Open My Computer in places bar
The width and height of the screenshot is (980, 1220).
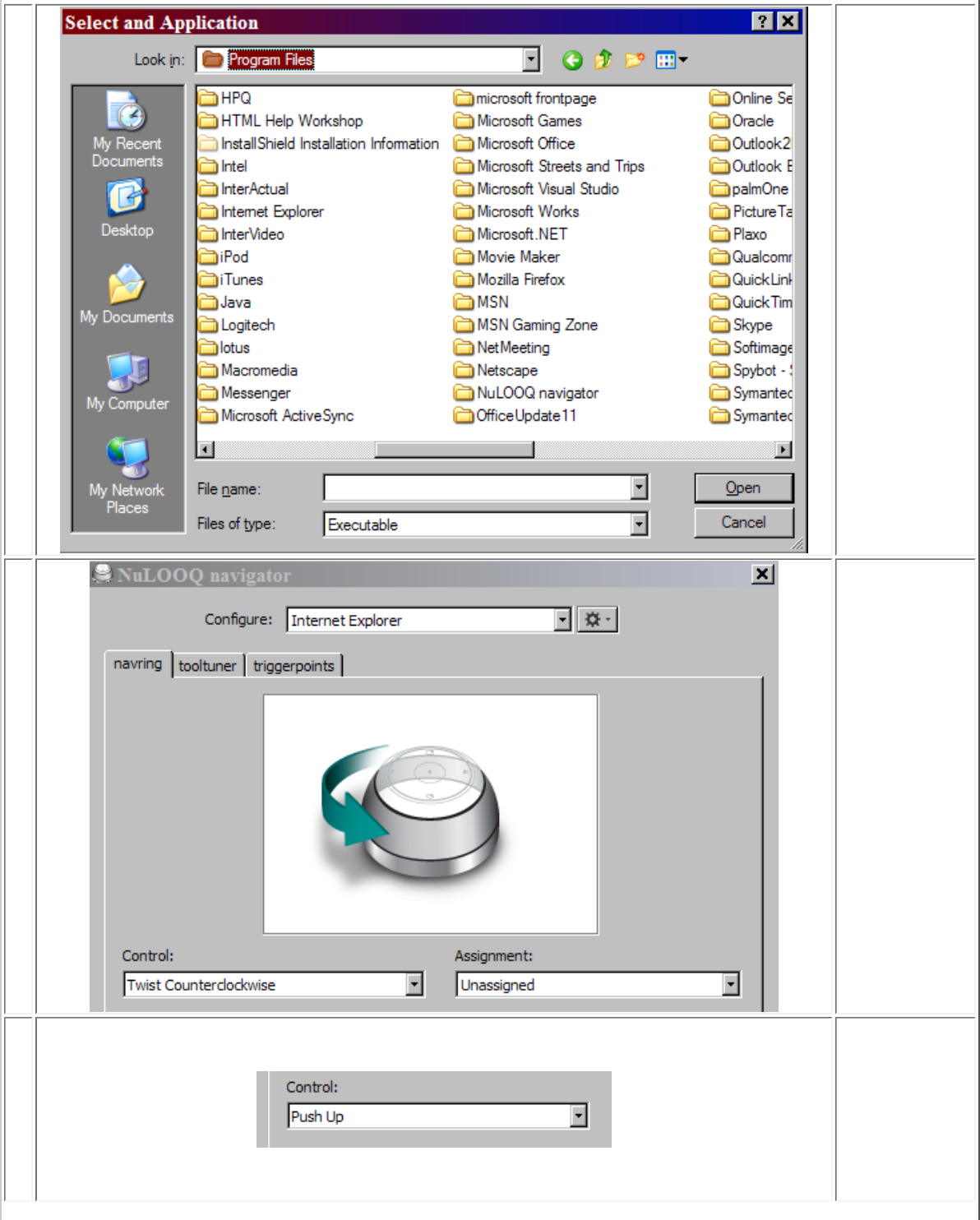127,382
